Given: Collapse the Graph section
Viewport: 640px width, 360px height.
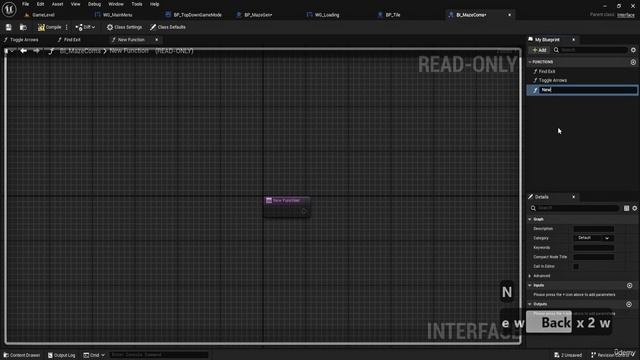Looking at the screenshot, I should point(530,219).
